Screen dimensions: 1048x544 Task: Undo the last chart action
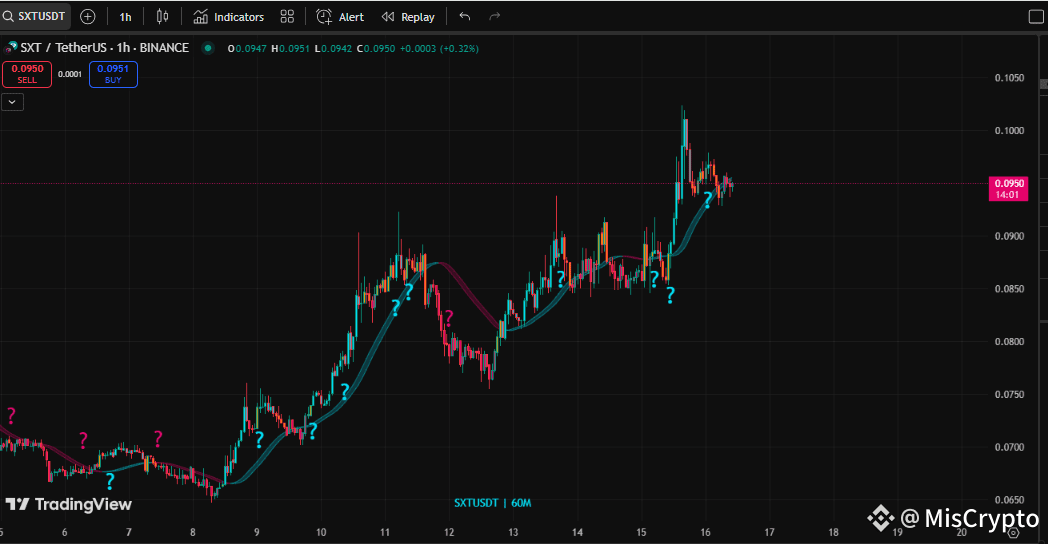[x=465, y=17]
